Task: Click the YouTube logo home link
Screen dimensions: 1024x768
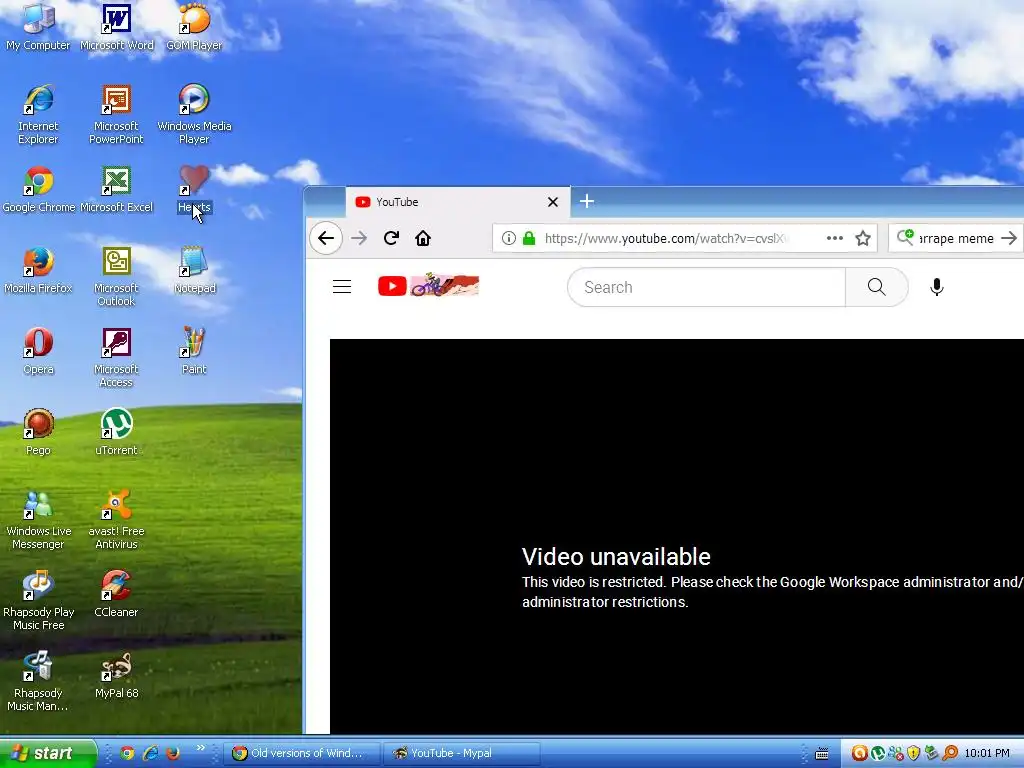Action: point(392,286)
